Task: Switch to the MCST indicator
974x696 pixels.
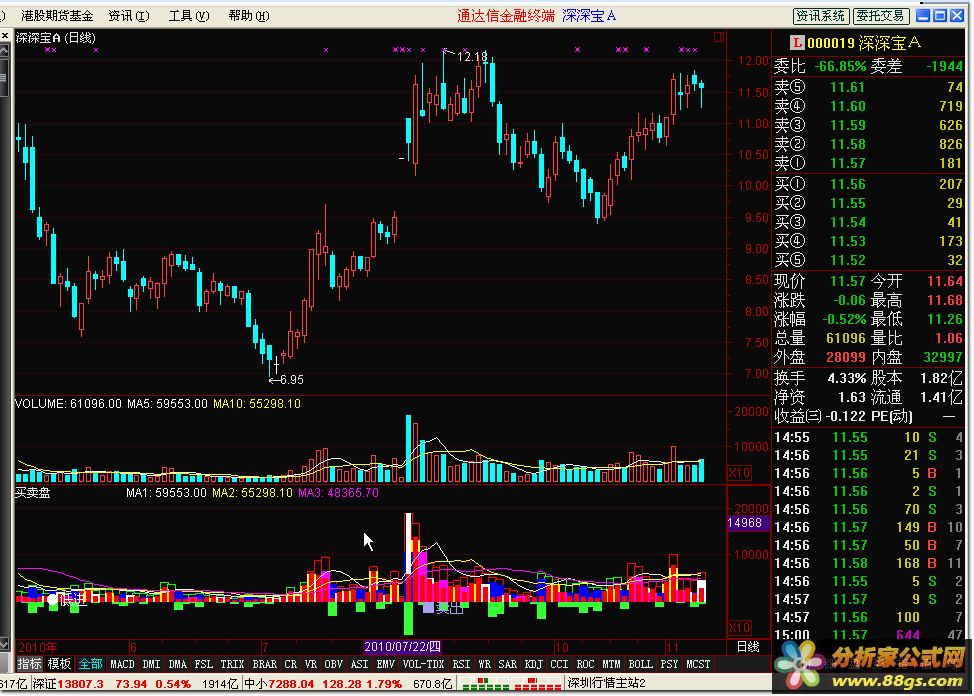Action: (699, 664)
